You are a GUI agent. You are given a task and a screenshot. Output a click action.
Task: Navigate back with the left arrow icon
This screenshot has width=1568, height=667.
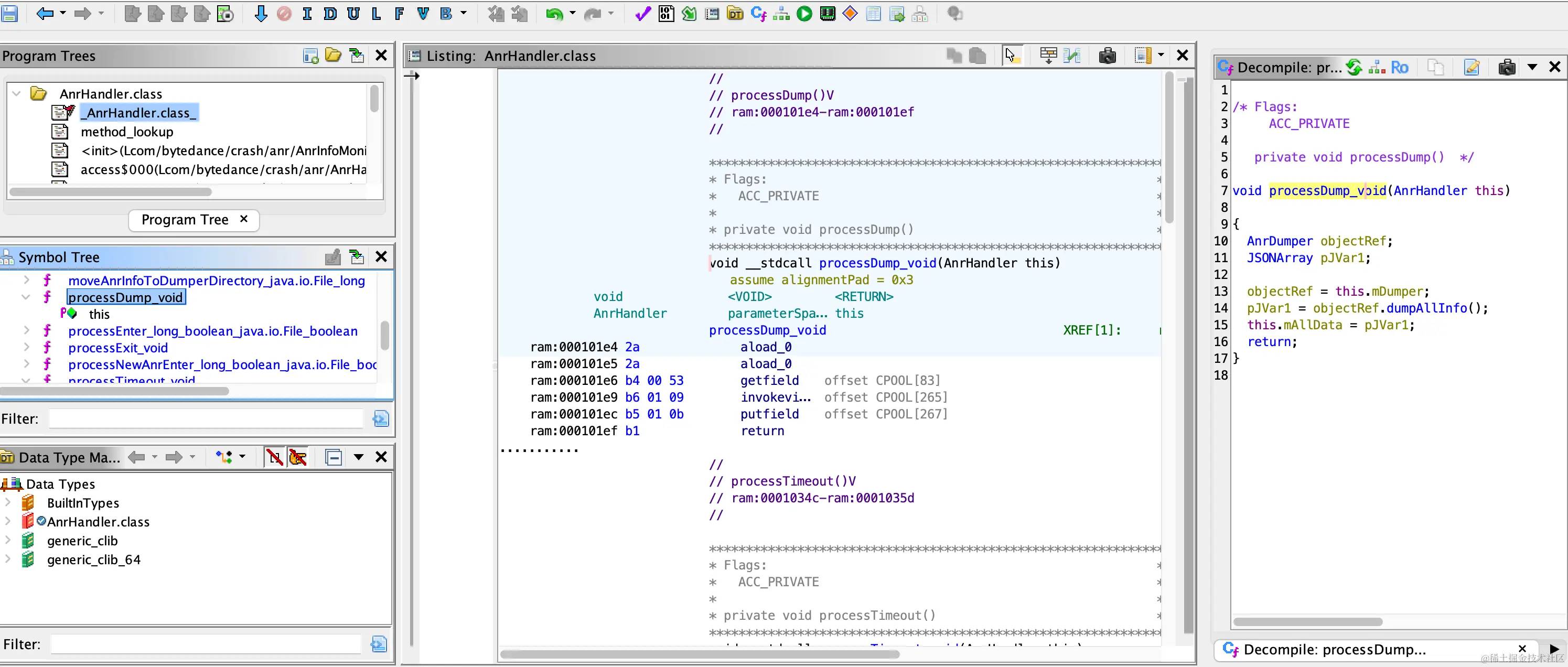45,14
